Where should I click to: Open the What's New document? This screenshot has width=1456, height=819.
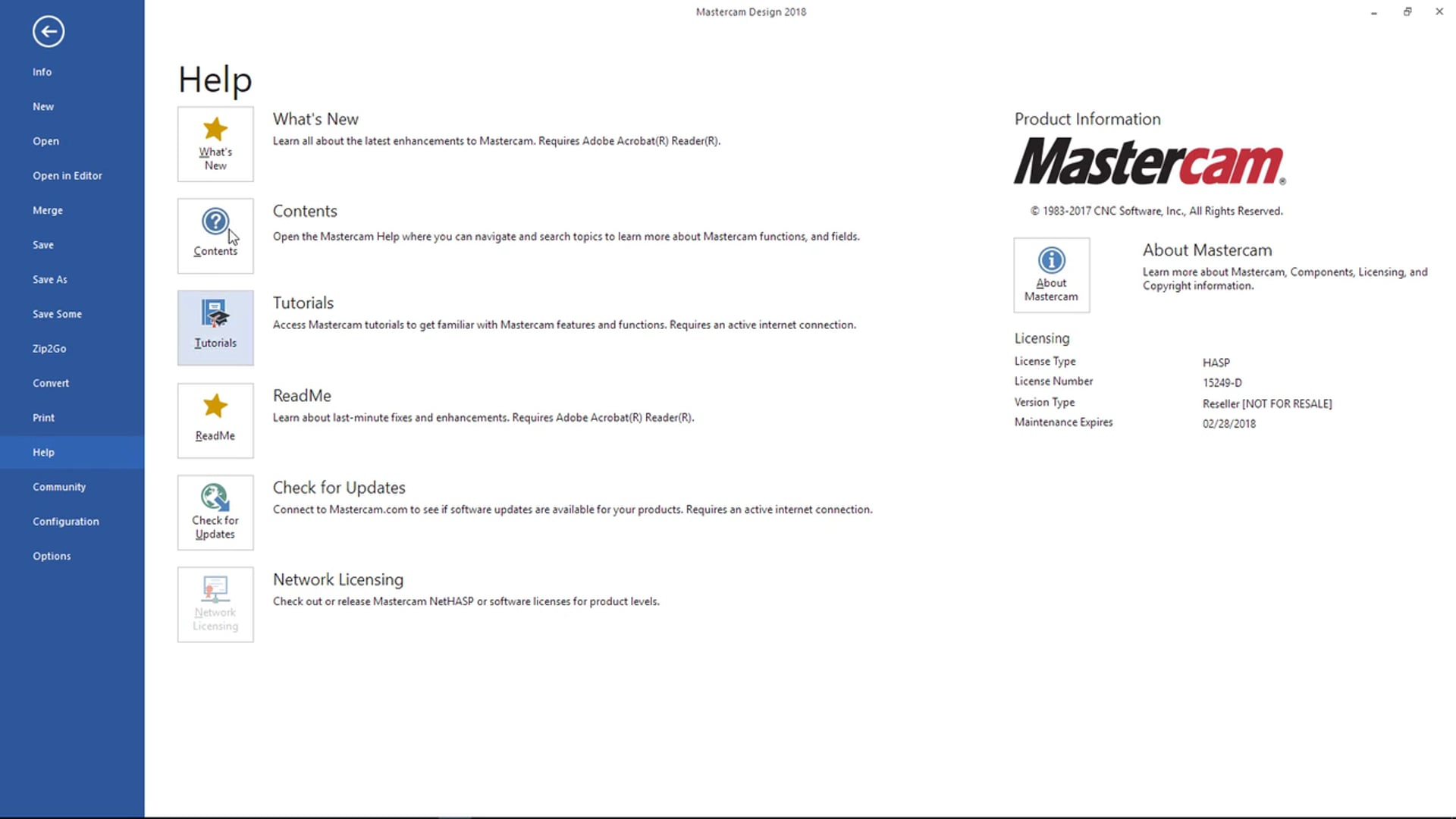(x=216, y=142)
